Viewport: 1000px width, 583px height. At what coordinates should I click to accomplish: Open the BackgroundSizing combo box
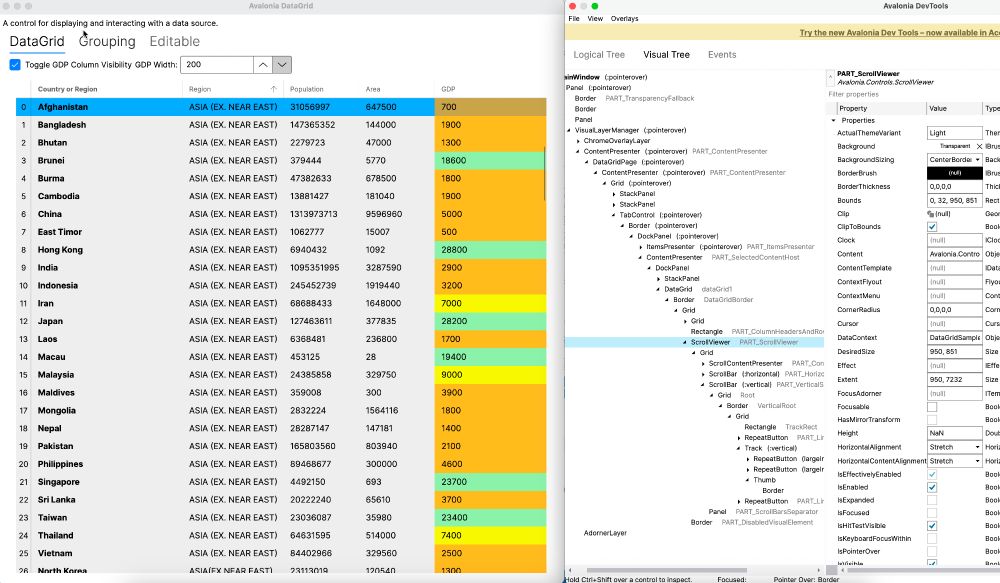(955, 159)
